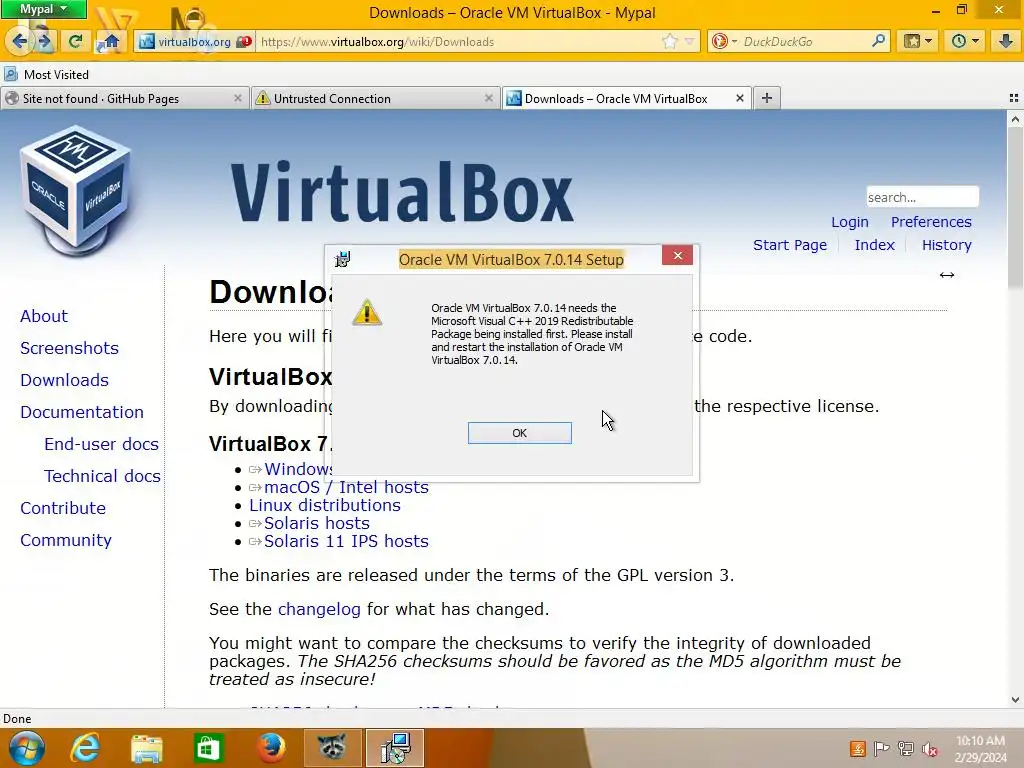Viewport: 1024px width, 768px height.
Task: Open the Preferences link
Action: click(x=931, y=222)
